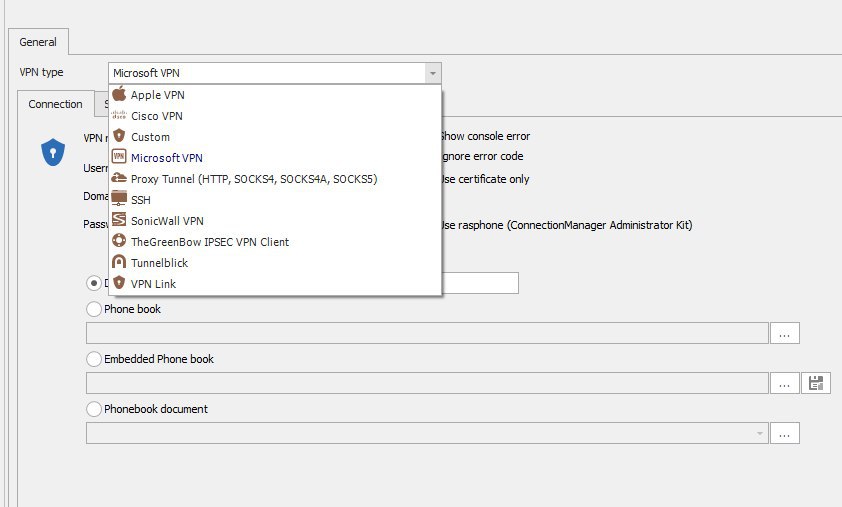Click the Apple VPN apple icon

point(119,94)
